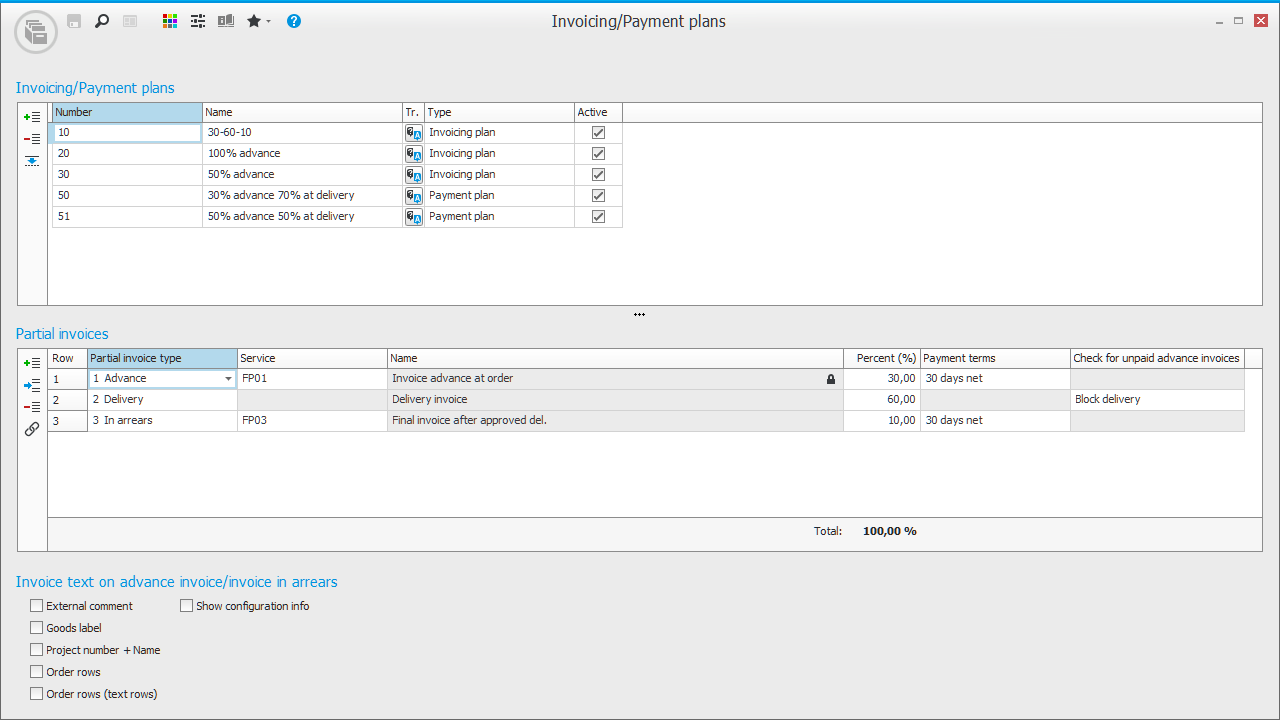The height and width of the screenshot is (720, 1280).
Task: Click the Block delivery cell in row 2
Action: (1156, 400)
